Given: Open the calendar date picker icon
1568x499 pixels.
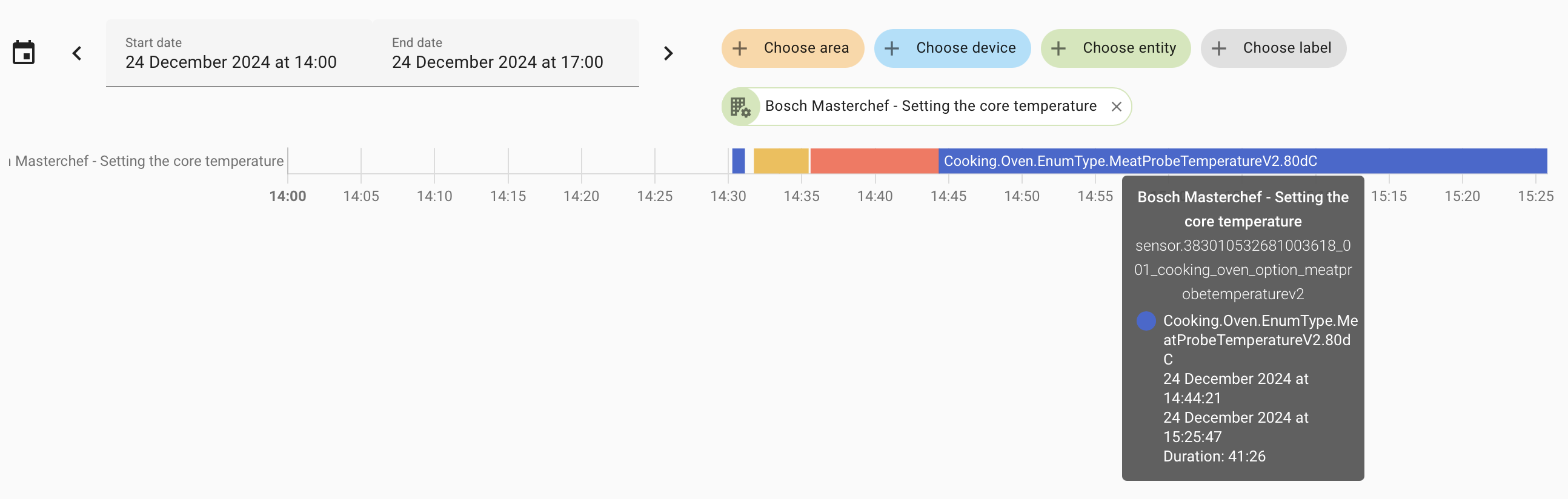Looking at the screenshot, I should click(24, 53).
